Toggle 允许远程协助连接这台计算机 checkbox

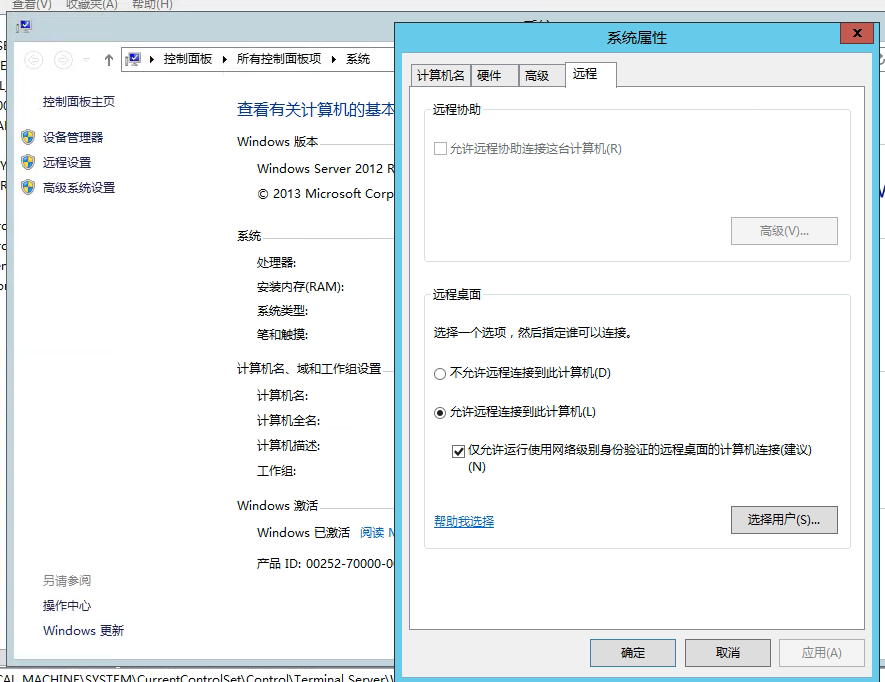440,148
